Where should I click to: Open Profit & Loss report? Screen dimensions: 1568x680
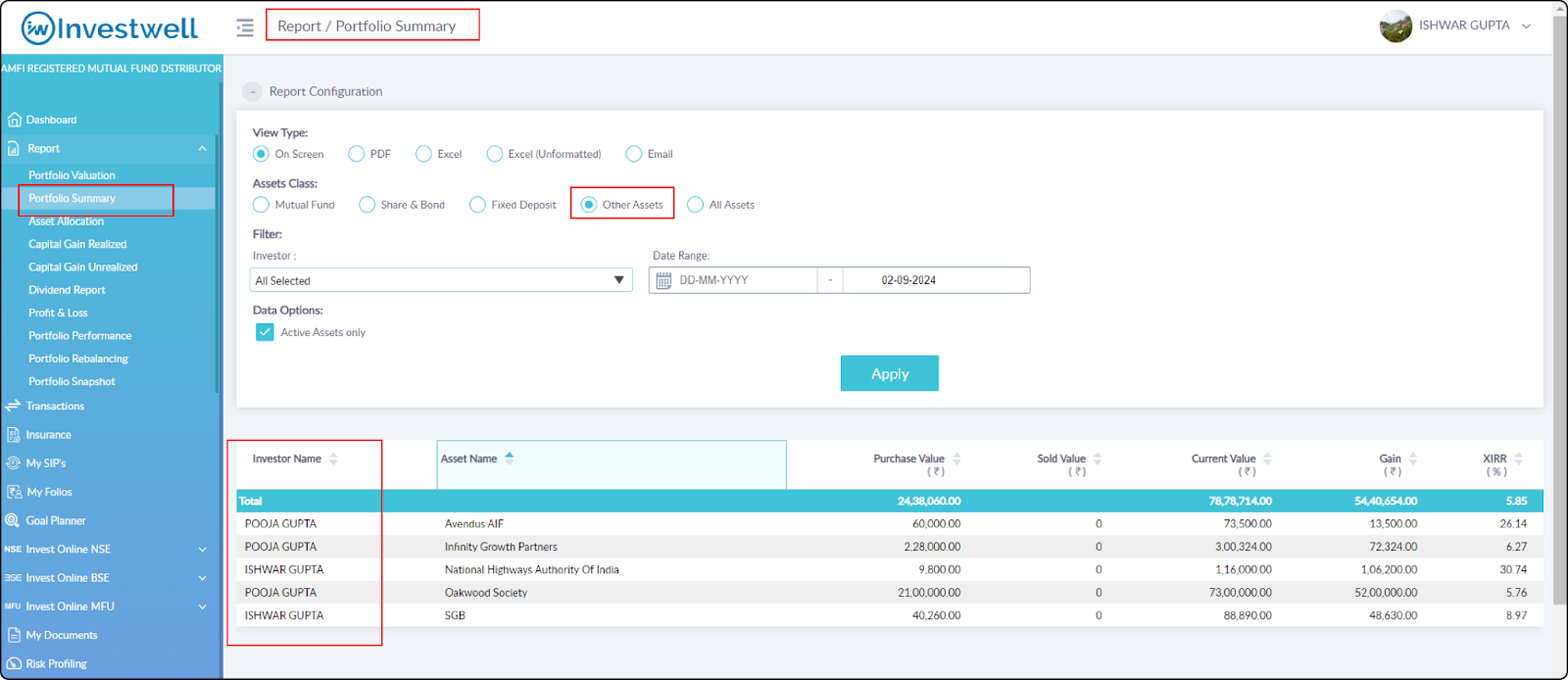pyautogui.click(x=58, y=313)
